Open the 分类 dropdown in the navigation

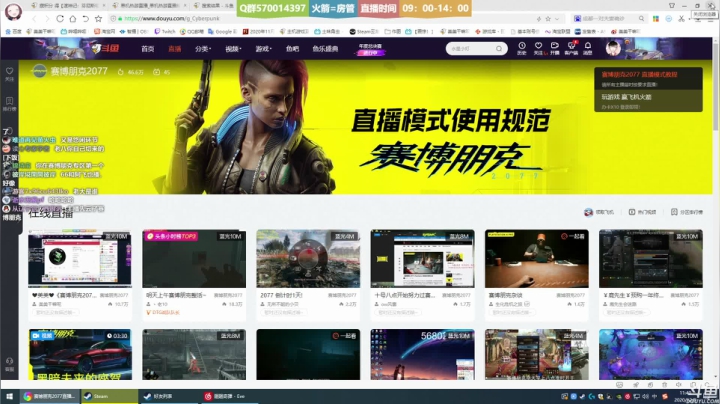(x=203, y=49)
